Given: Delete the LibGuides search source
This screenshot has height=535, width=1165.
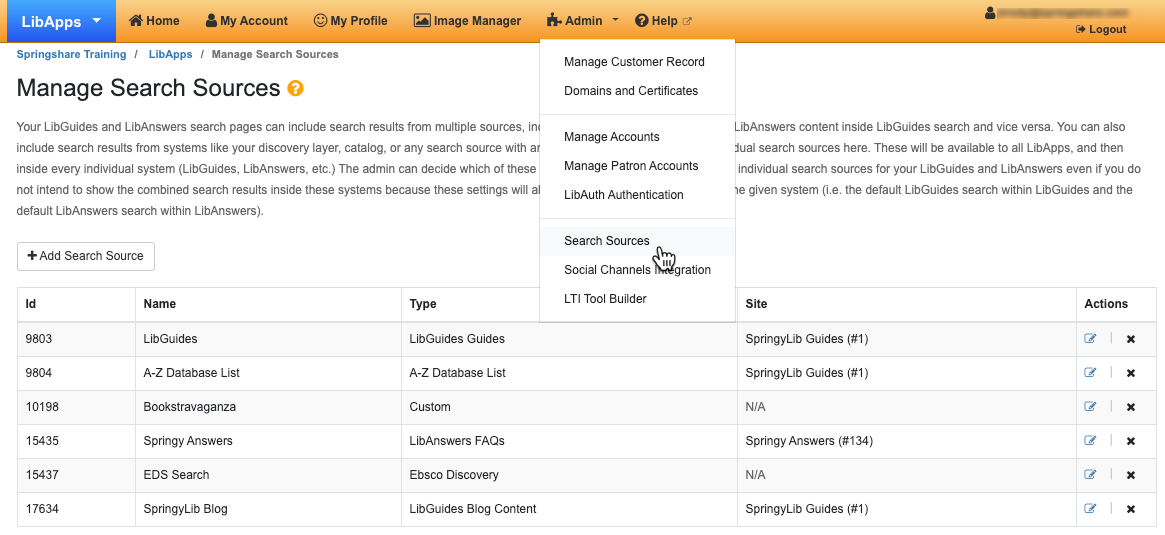Looking at the screenshot, I should tap(1131, 339).
